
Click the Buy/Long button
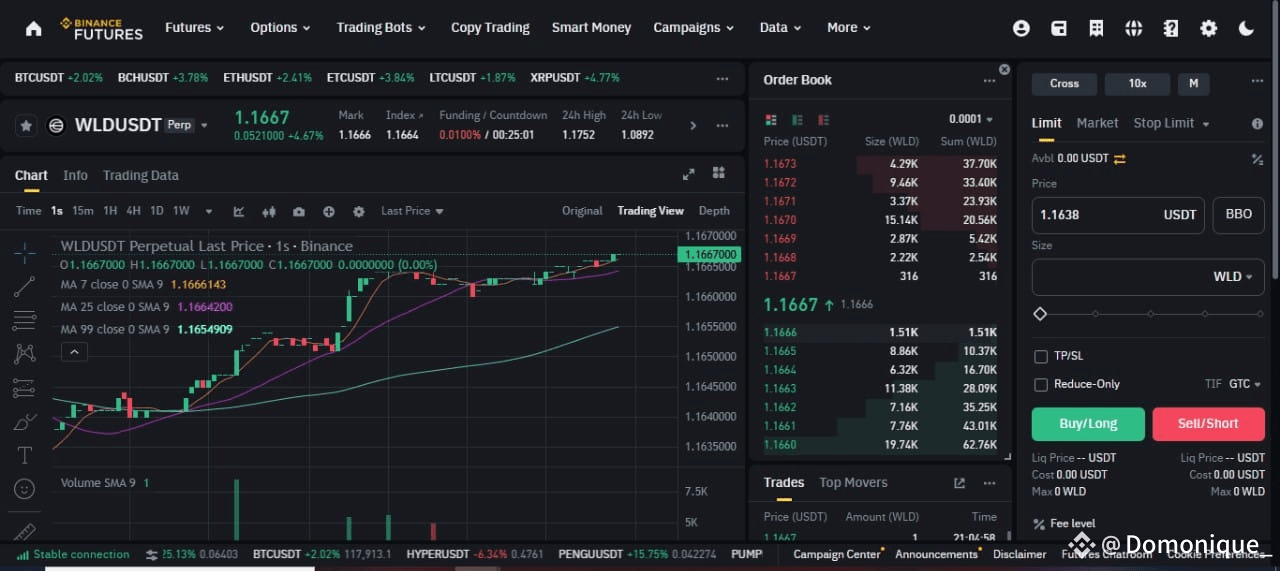click(1088, 424)
